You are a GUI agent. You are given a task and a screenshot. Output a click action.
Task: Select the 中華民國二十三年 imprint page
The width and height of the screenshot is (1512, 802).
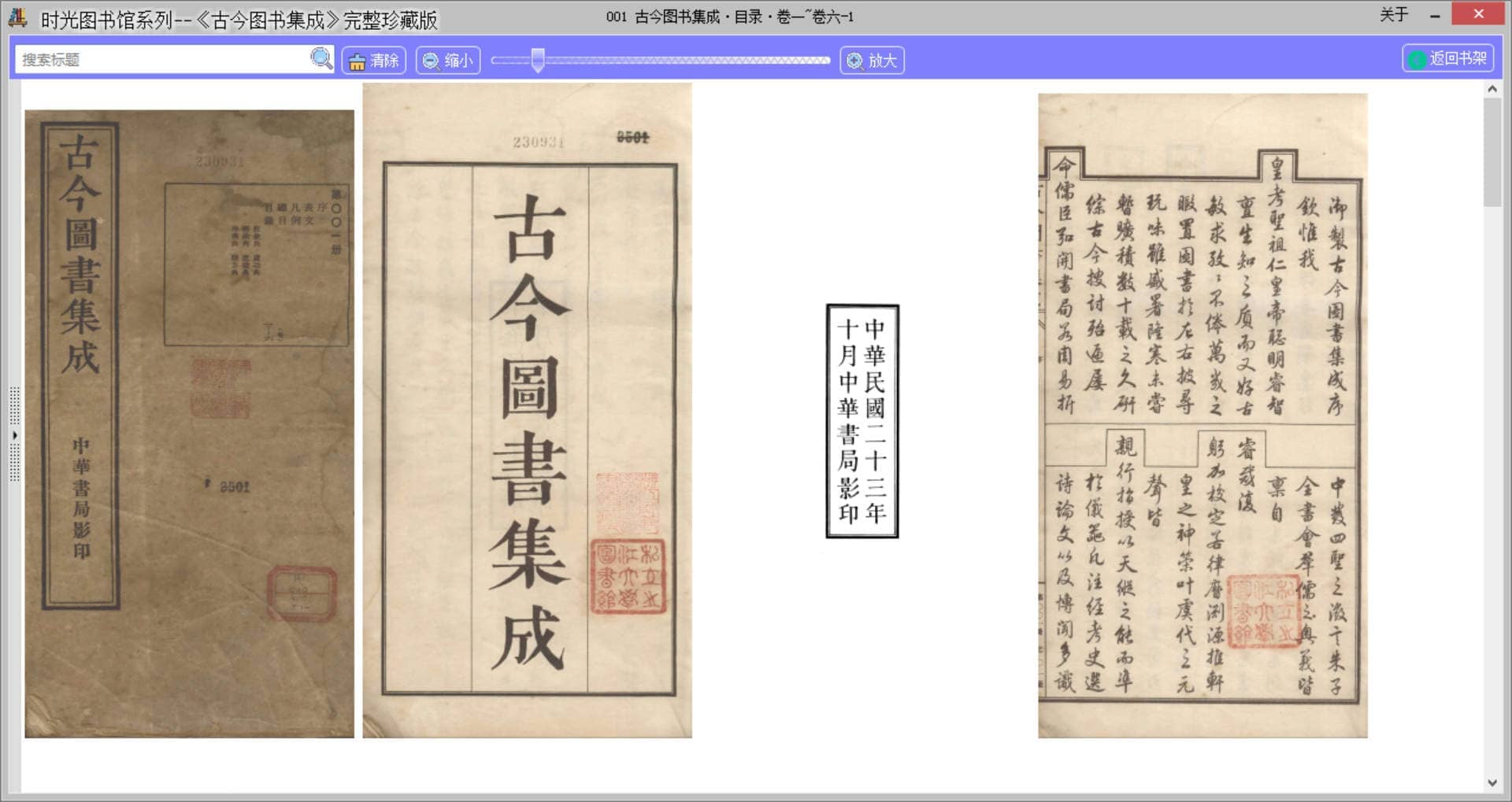(862, 421)
